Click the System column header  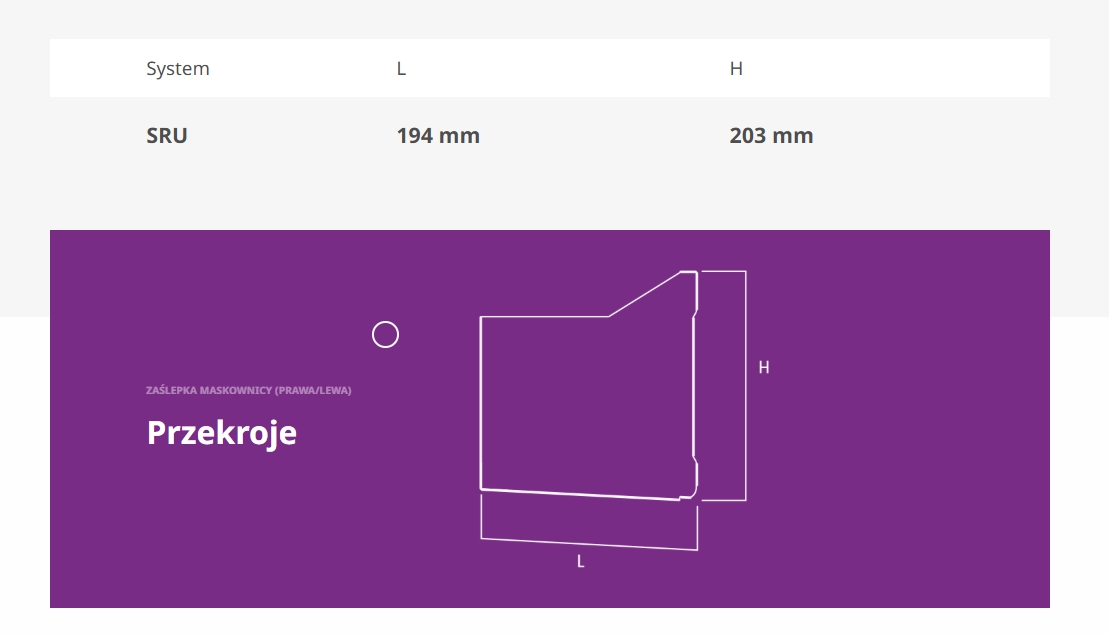178,69
